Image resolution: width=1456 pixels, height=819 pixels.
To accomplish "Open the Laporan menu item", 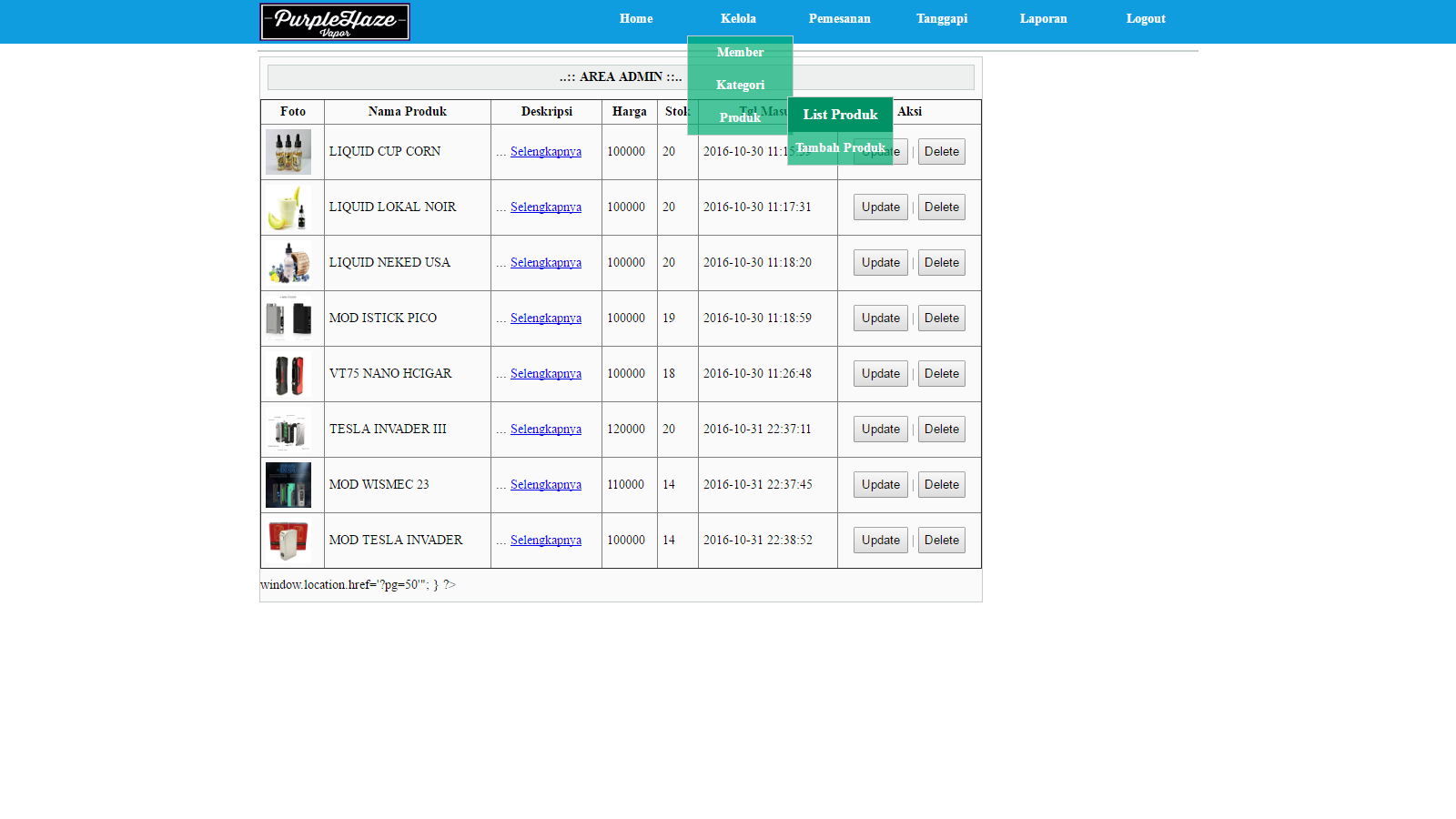I will pyautogui.click(x=1043, y=18).
